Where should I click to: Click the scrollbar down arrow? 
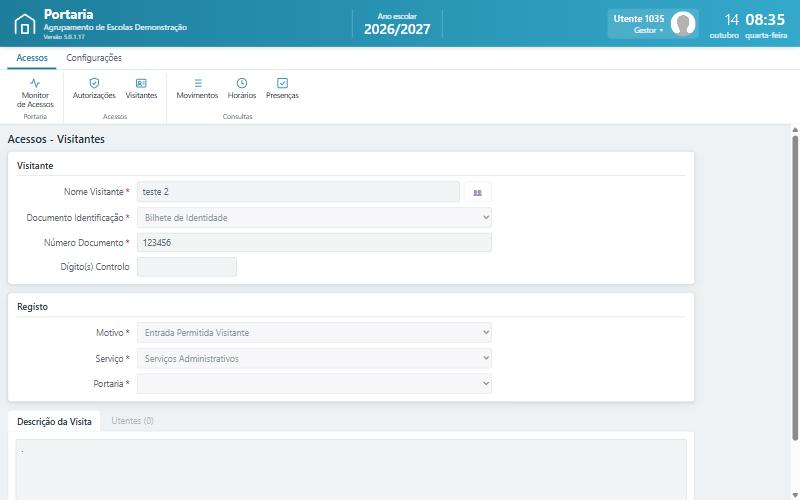point(795,495)
